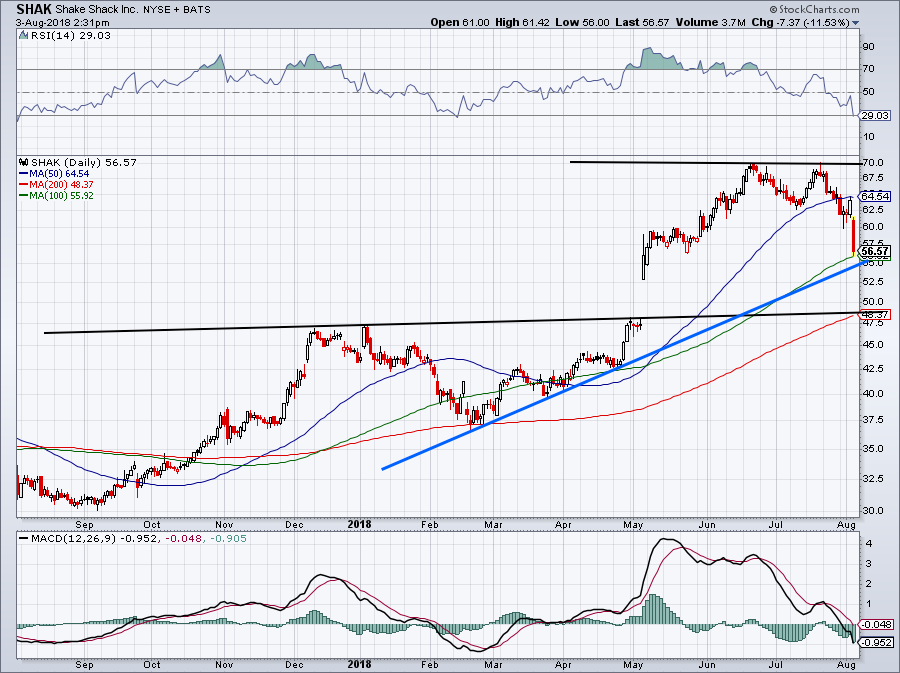The image size is (900, 673).
Task: Click the High 61.42 header value
Action: (x=522, y=23)
